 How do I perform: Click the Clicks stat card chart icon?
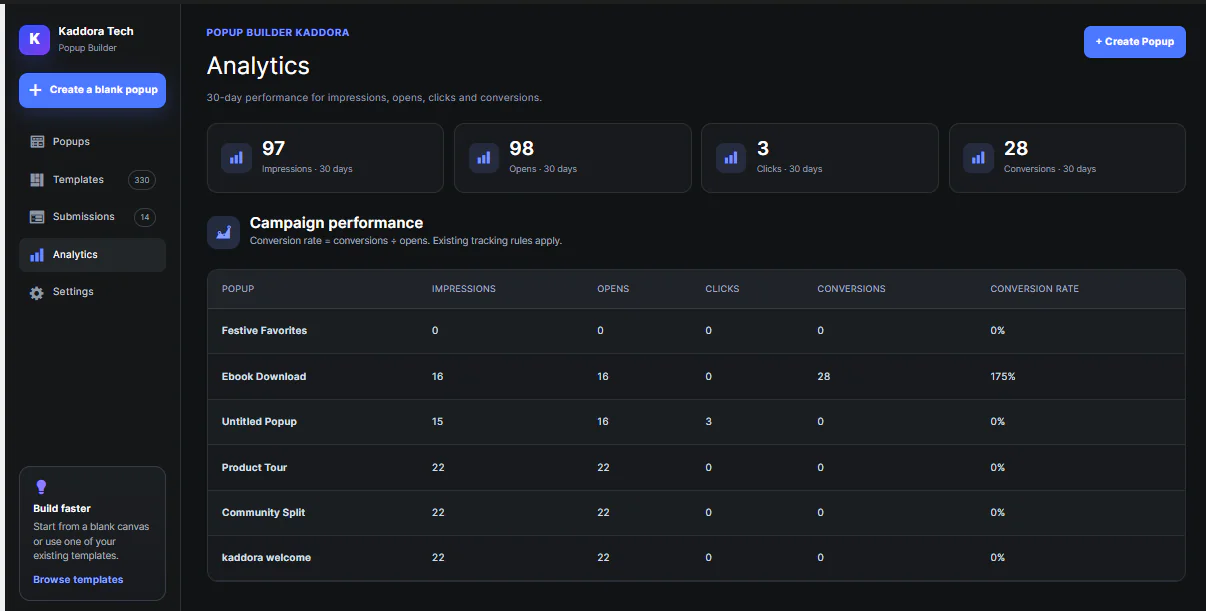731,158
